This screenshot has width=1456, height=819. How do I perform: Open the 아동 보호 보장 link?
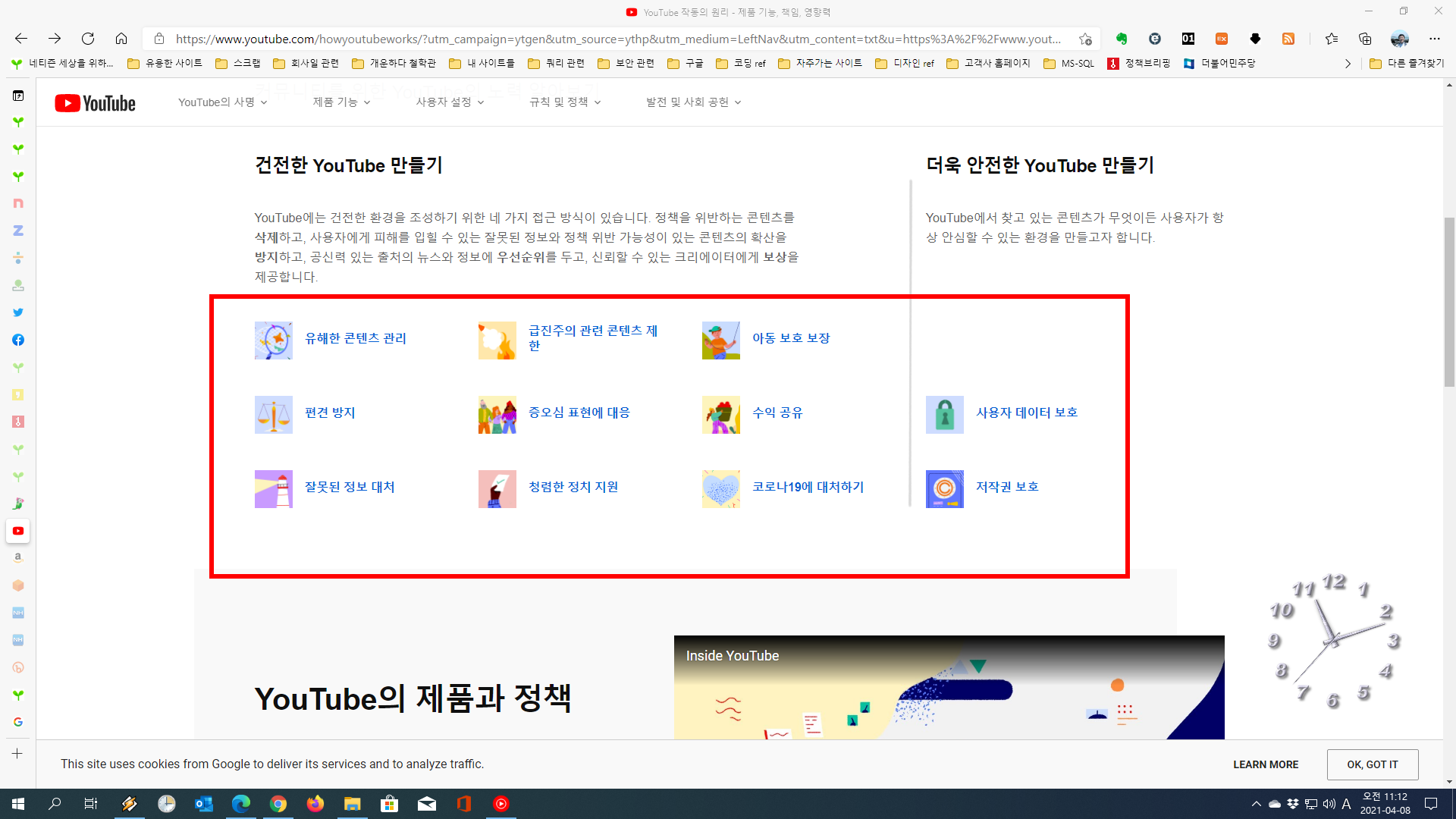coord(791,338)
